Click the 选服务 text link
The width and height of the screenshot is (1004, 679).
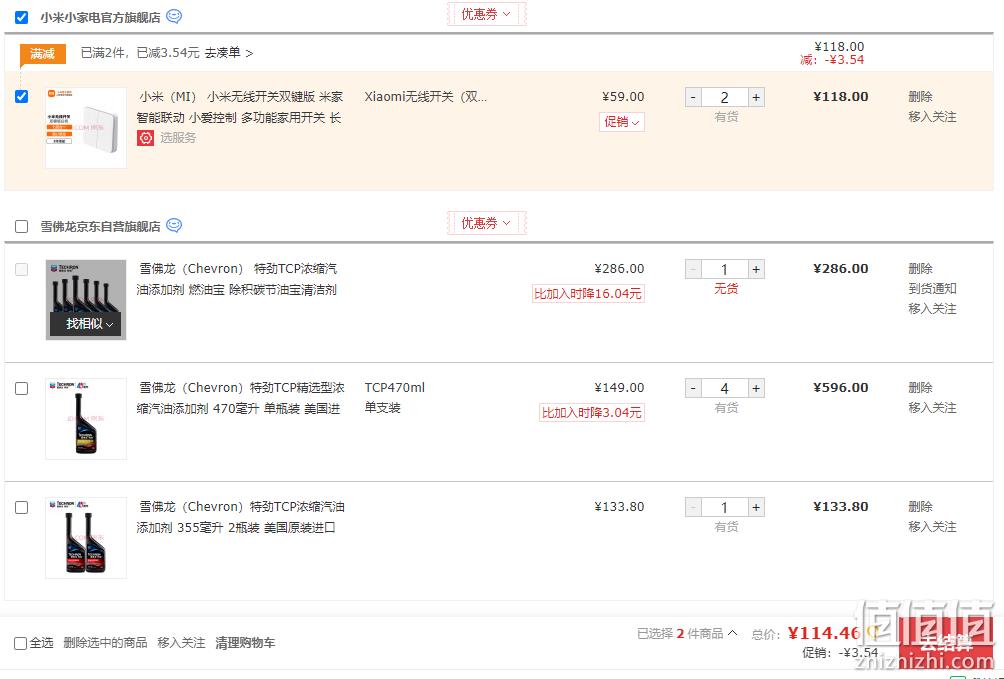click(x=178, y=138)
